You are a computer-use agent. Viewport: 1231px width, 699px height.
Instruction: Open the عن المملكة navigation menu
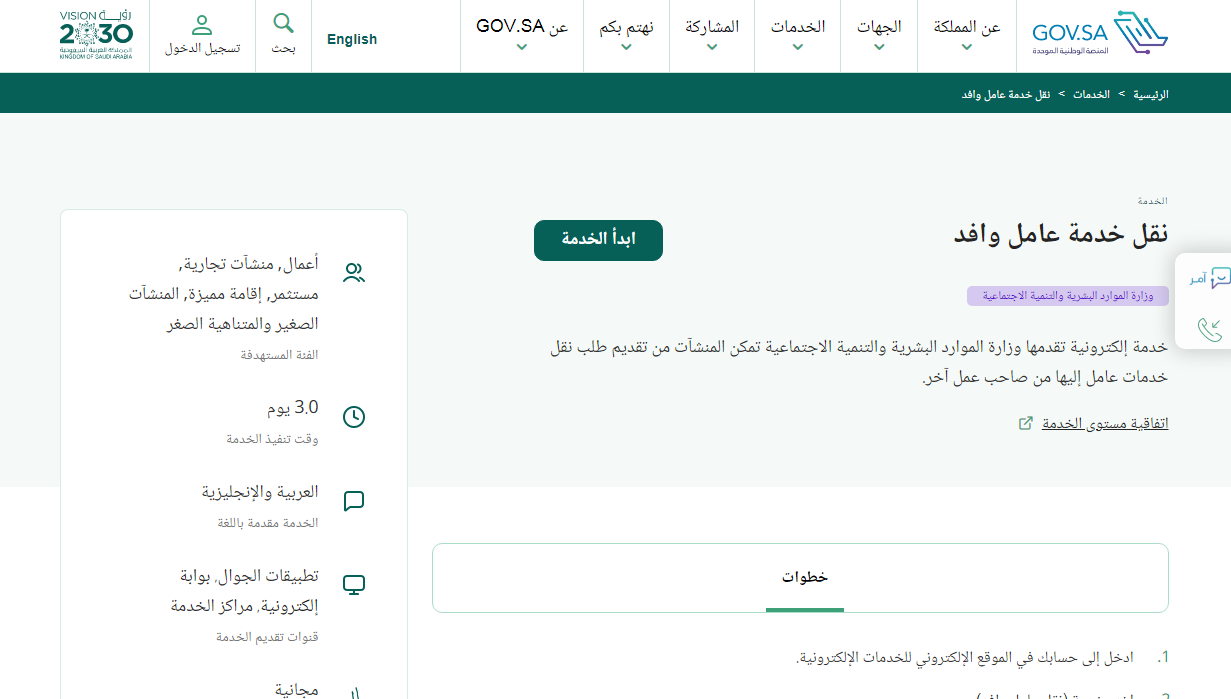967,28
